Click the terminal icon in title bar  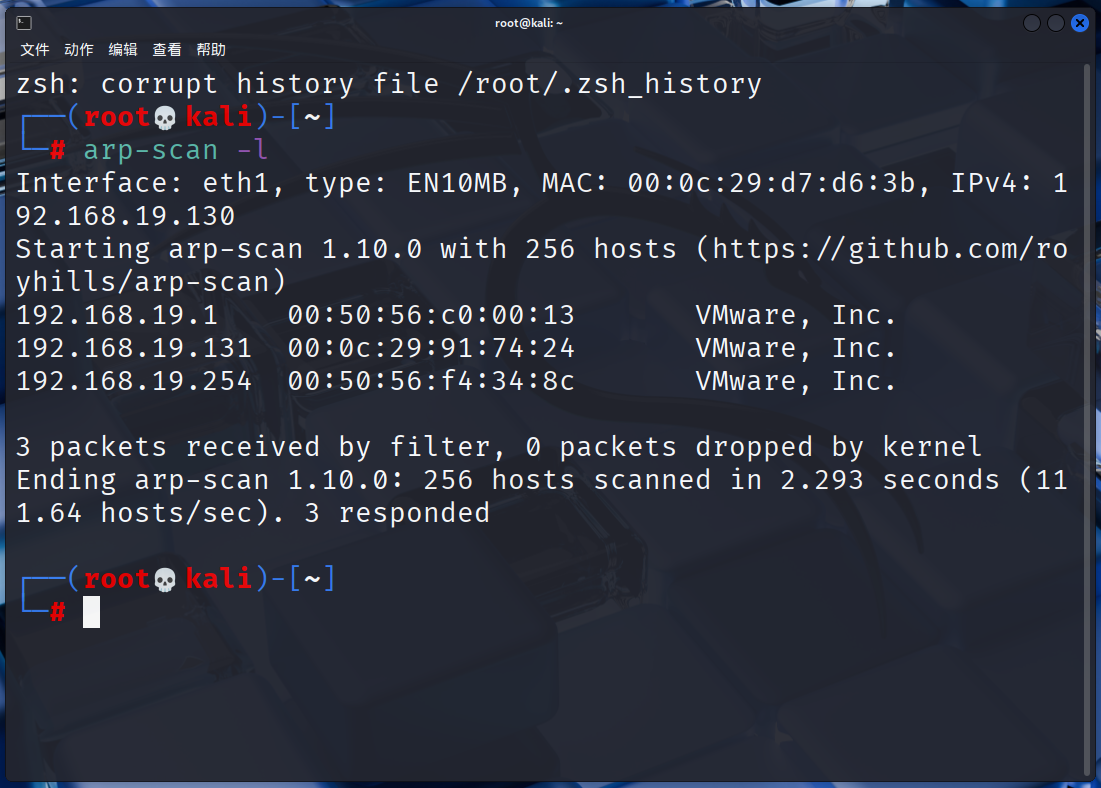pyautogui.click(x=24, y=23)
